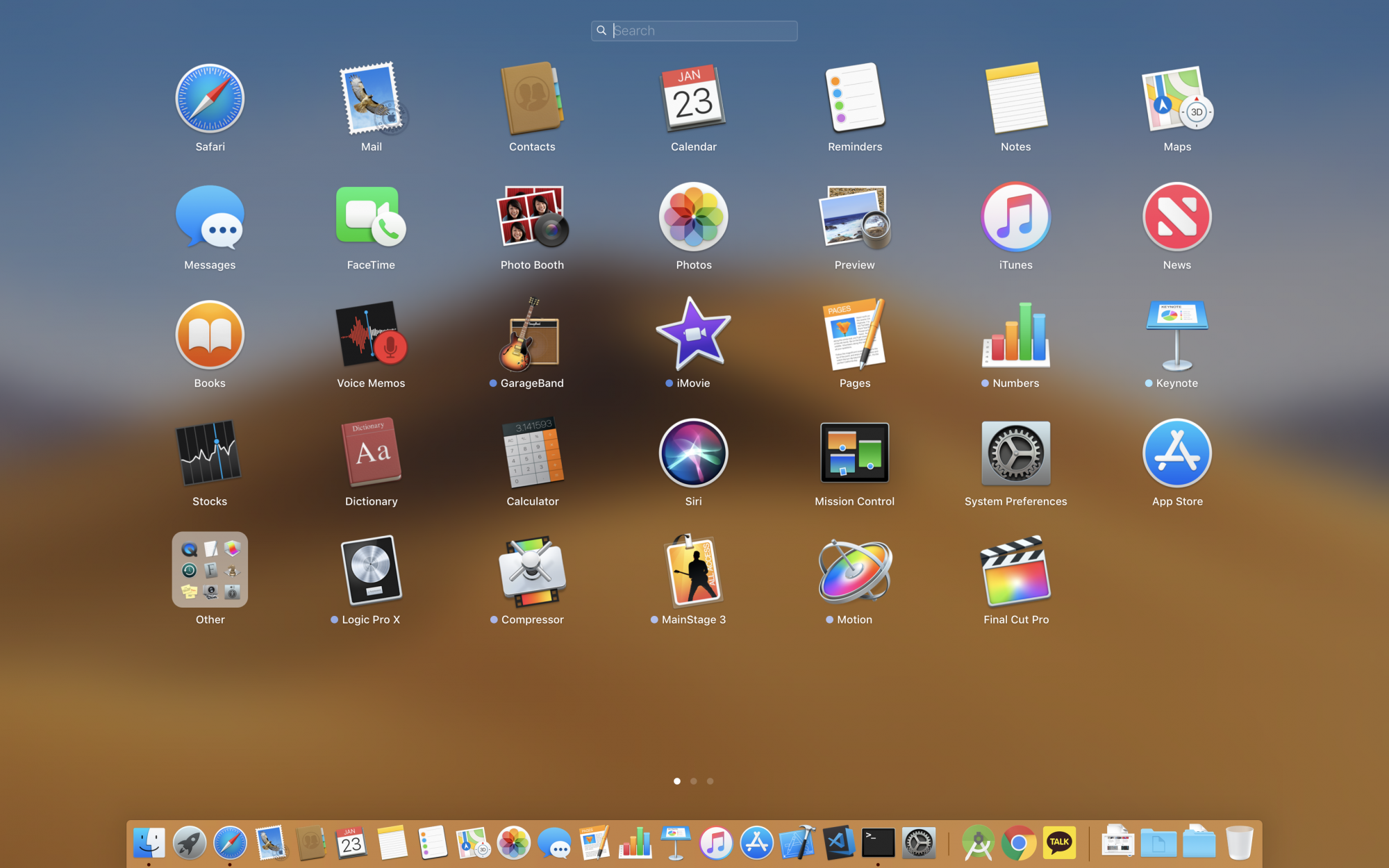
Task: Open GarageBand from Launchpad
Action: click(x=532, y=335)
